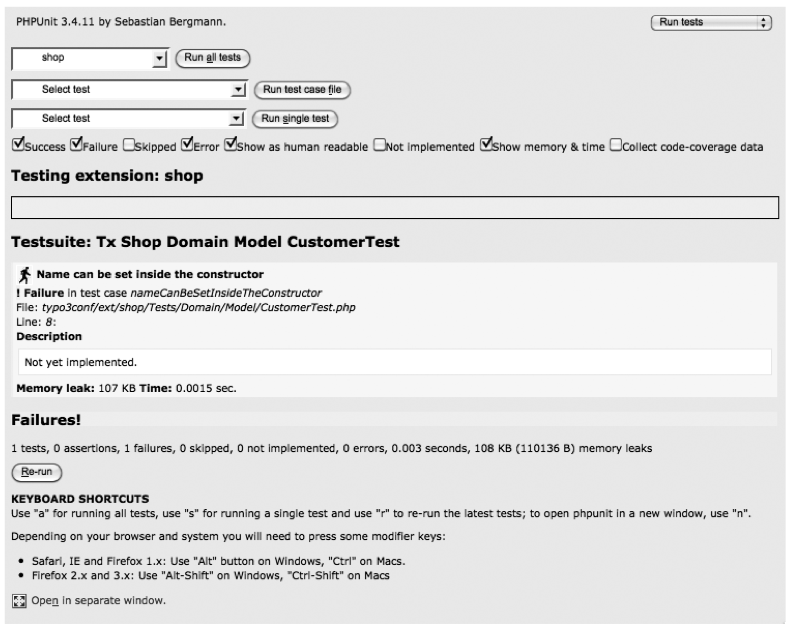This screenshot has width=793, height=630.
Task: Toggle the Success checkbox
Action: 17,146
